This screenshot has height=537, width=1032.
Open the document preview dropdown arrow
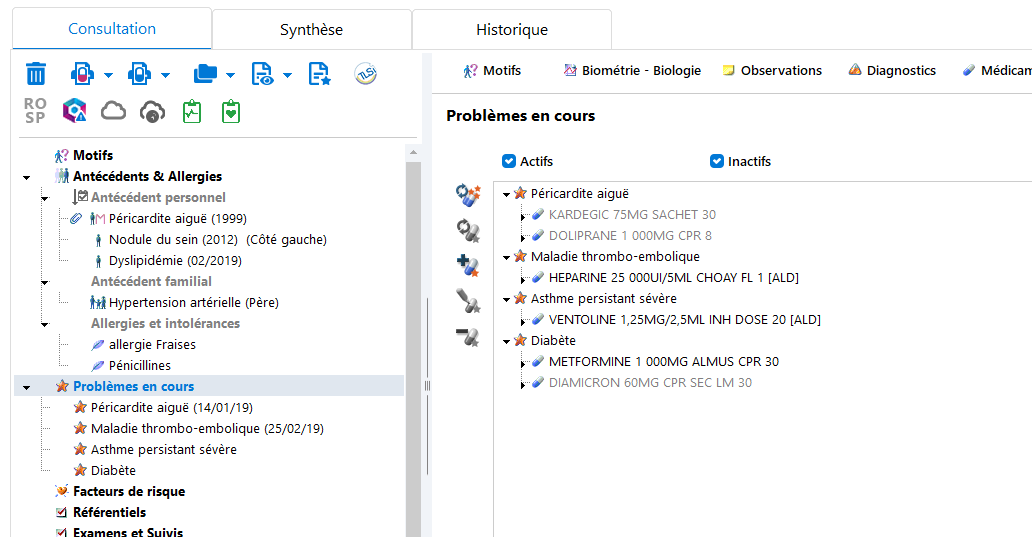click(x=288, y=75)
